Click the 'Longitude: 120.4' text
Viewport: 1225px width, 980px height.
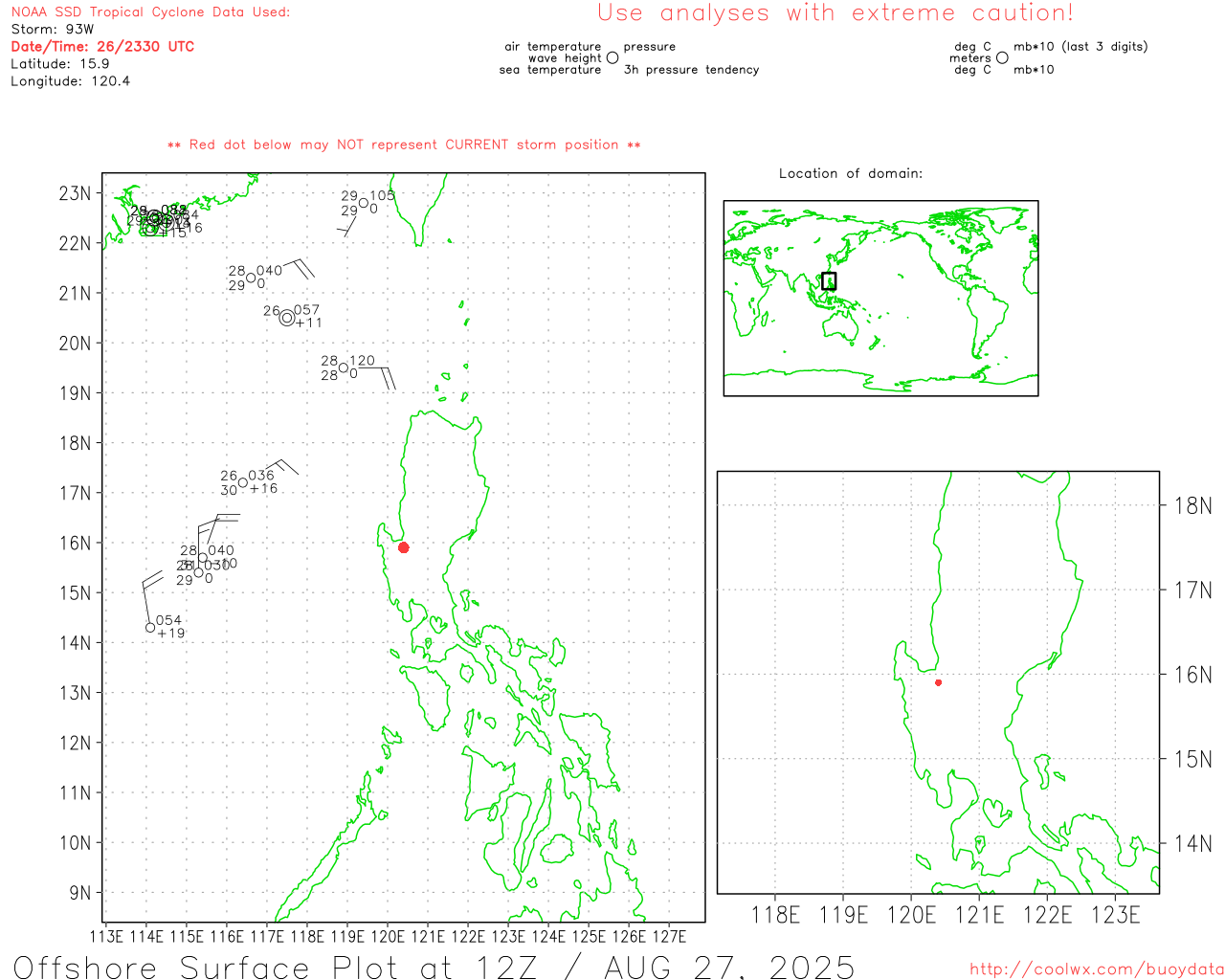tap(71, 81)
